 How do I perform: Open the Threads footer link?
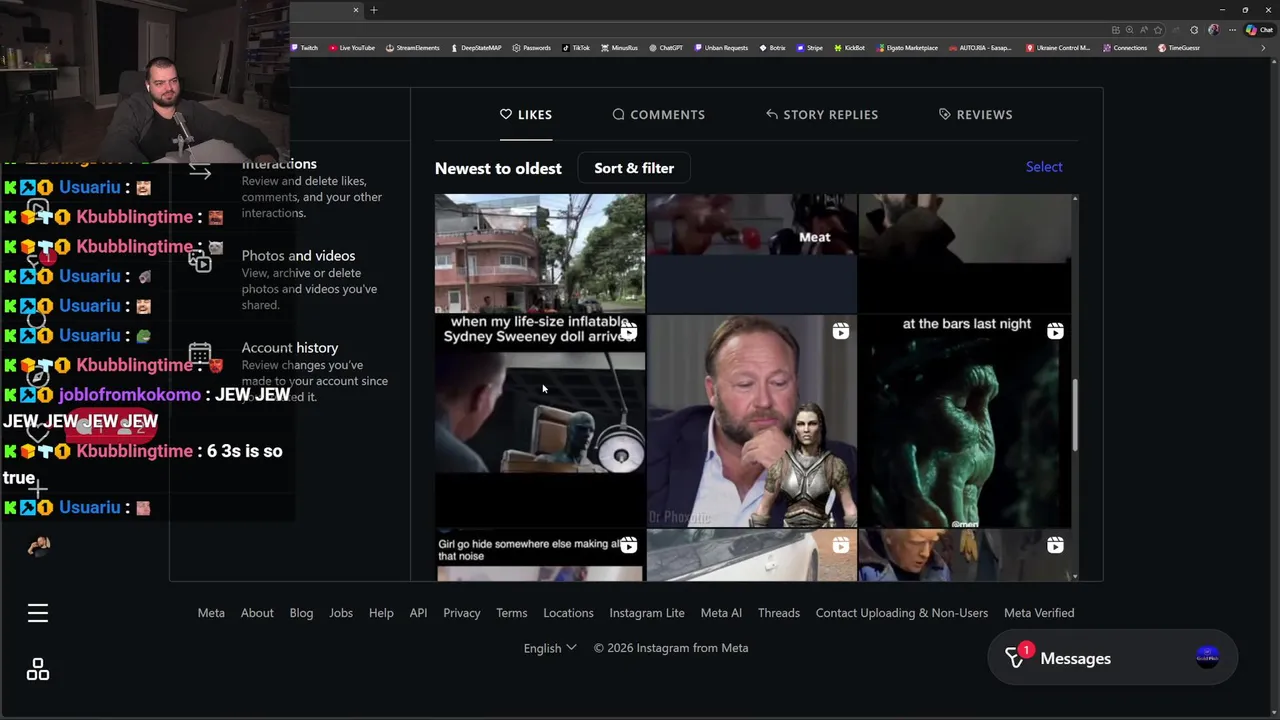point(779,613)
